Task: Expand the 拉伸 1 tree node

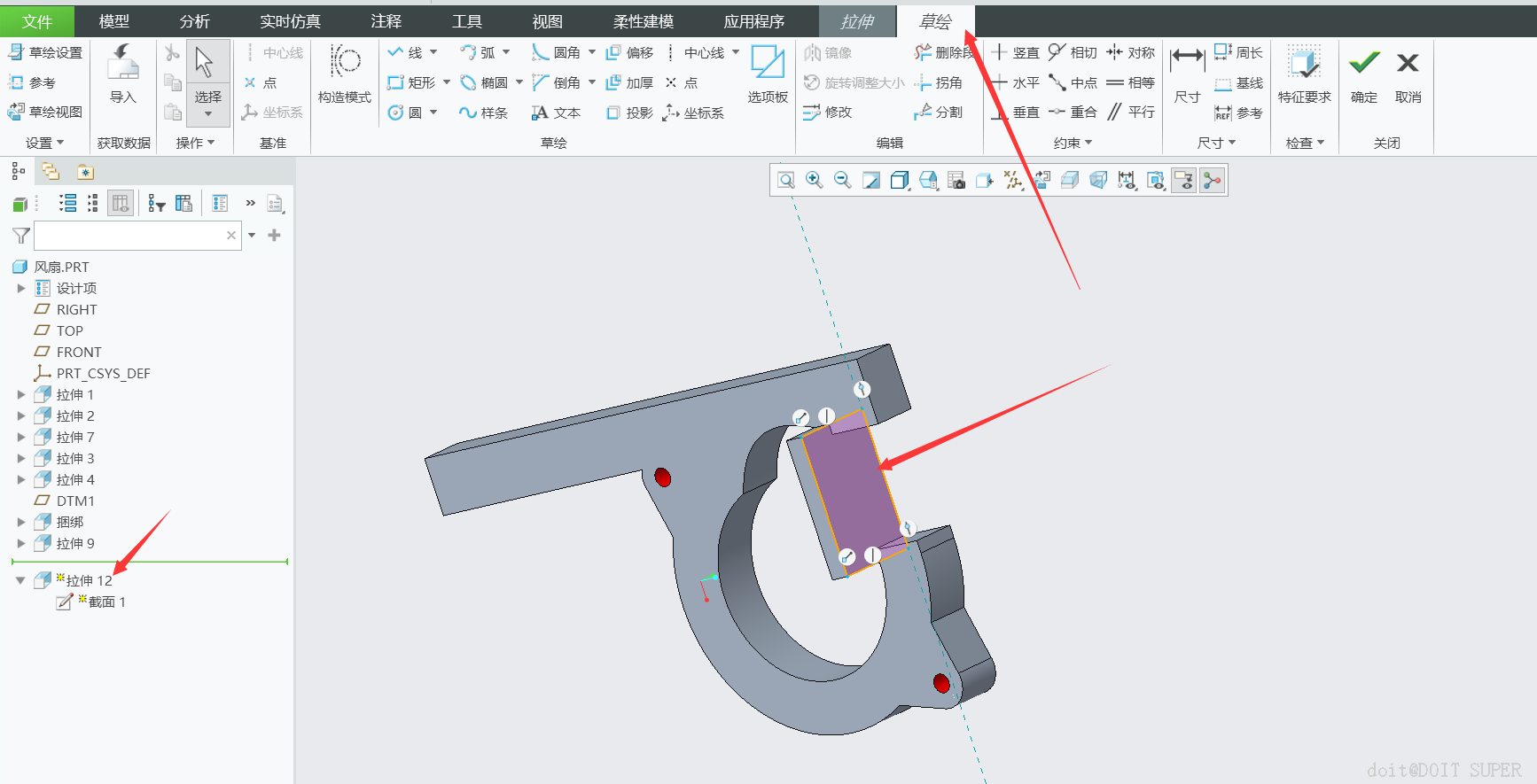Action: [21, 394]
